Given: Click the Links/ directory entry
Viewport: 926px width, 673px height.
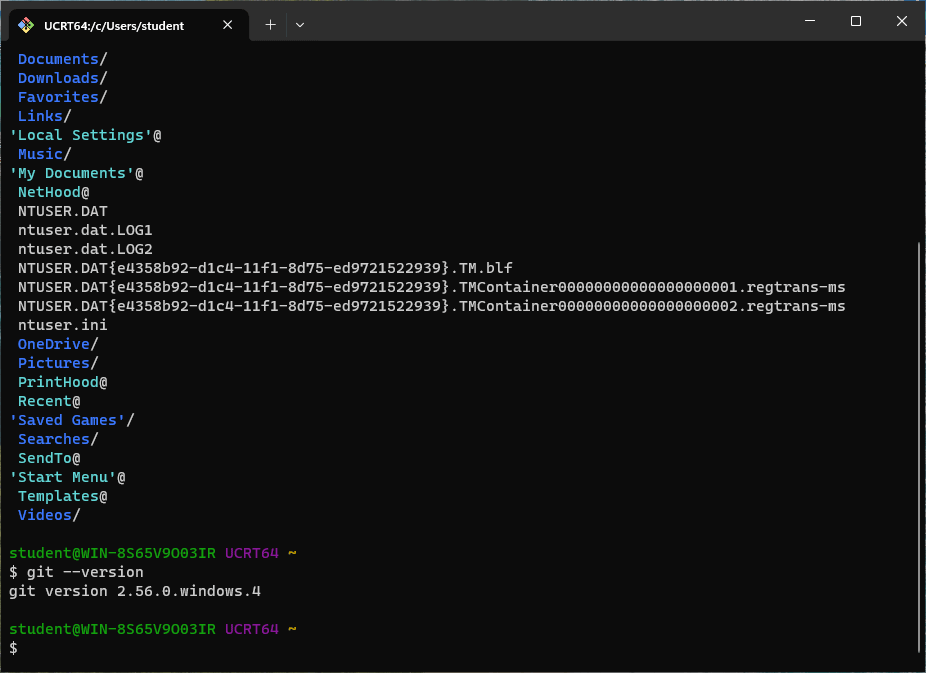Looking at the screenshot, I should point(44,116).
